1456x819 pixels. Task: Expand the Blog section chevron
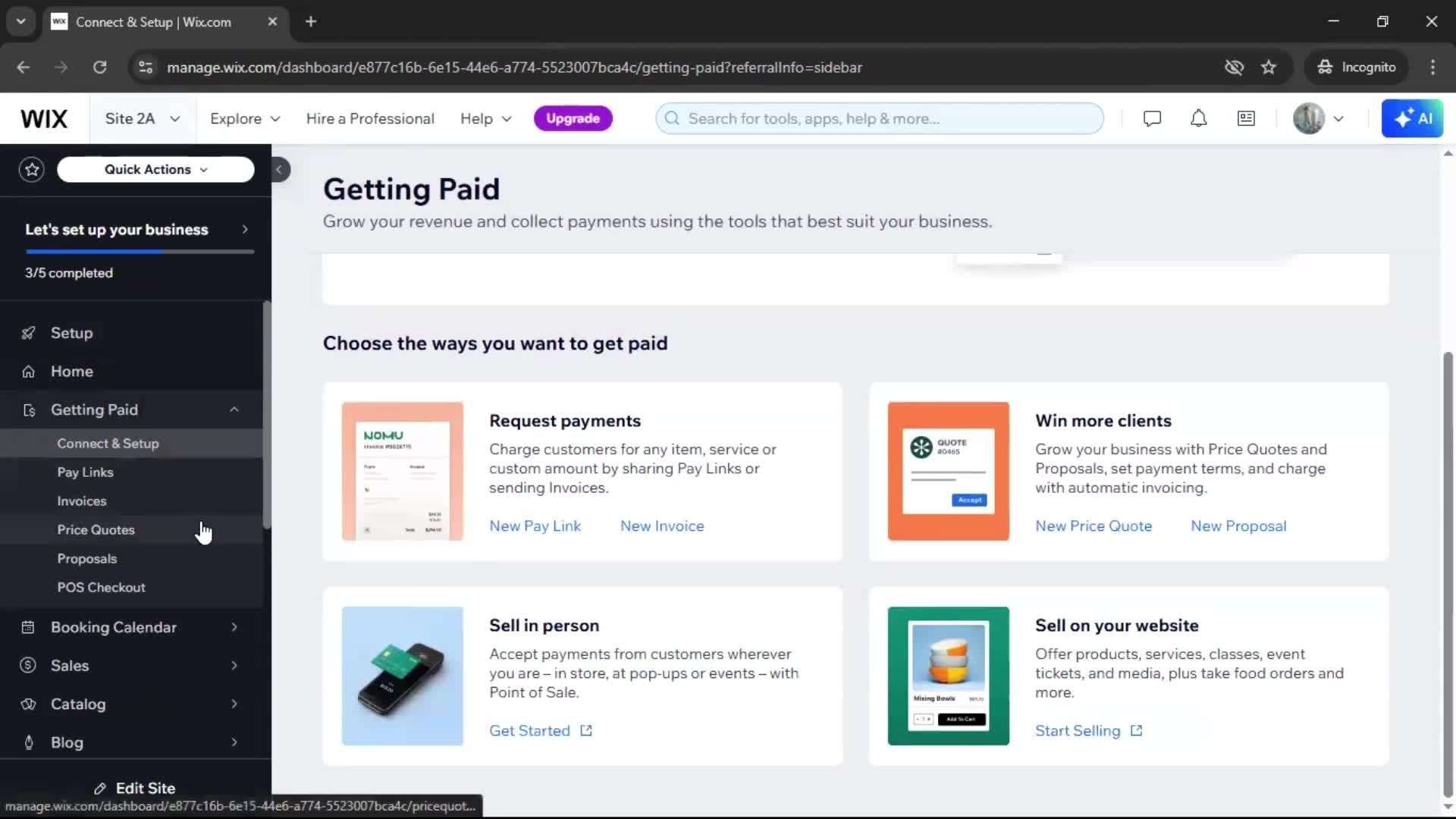234,742
